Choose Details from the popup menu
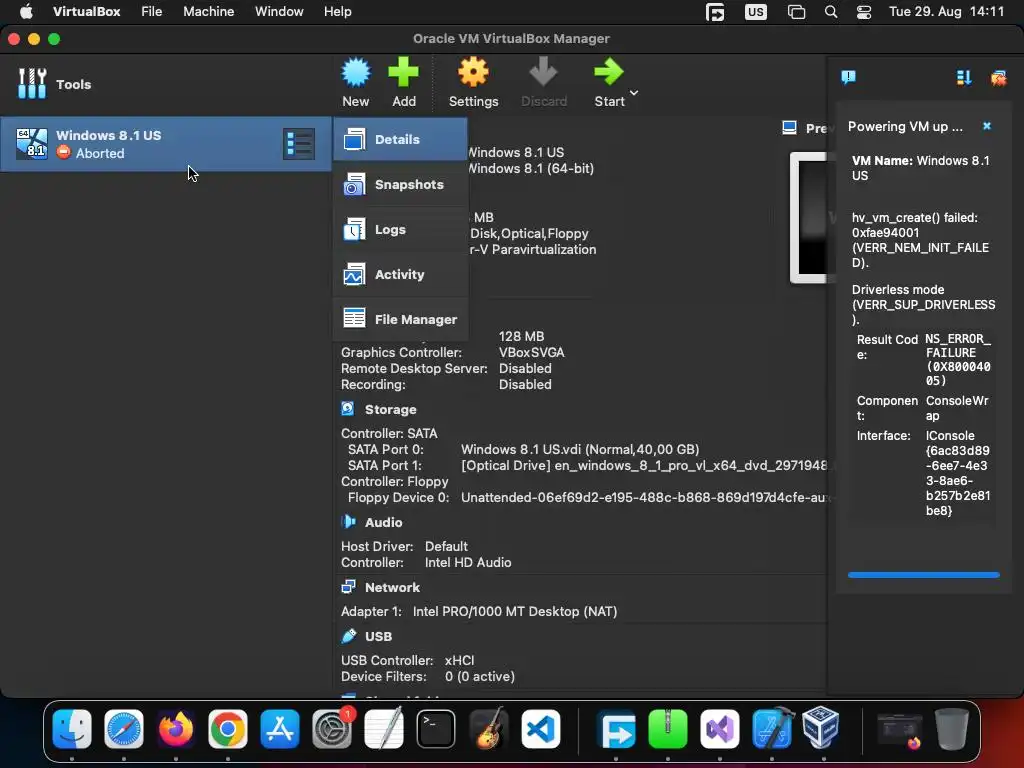The height and width of the screenshot is (768, 1024). [x=400, y=139]
